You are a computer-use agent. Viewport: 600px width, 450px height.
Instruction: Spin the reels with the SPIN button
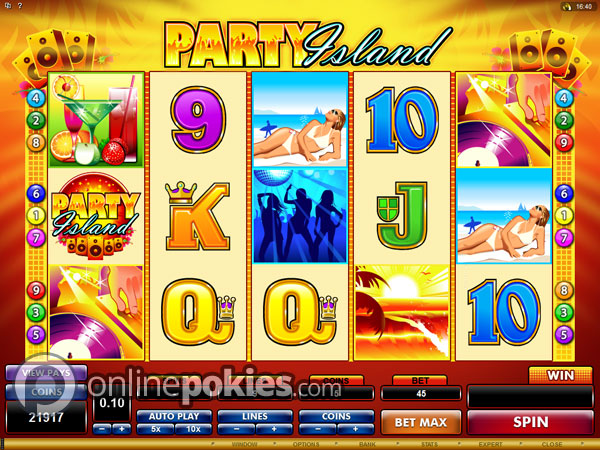pyautogui.click(x=530, y=422)
